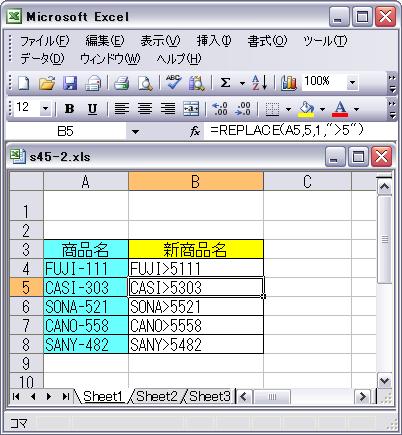Click scroll down arrow on vertical scrollbar
Viewport: 402px width, 435px height.
[385, 380]
